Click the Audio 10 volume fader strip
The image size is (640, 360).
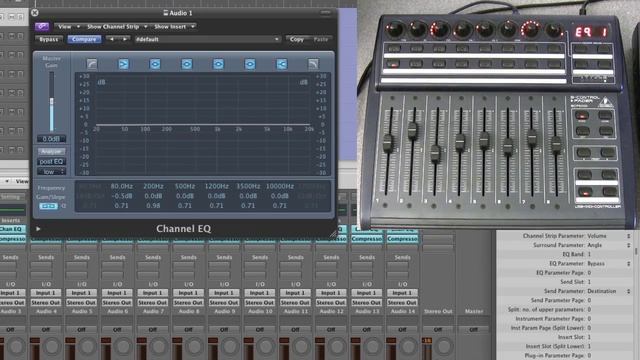[x=248, y=349]
